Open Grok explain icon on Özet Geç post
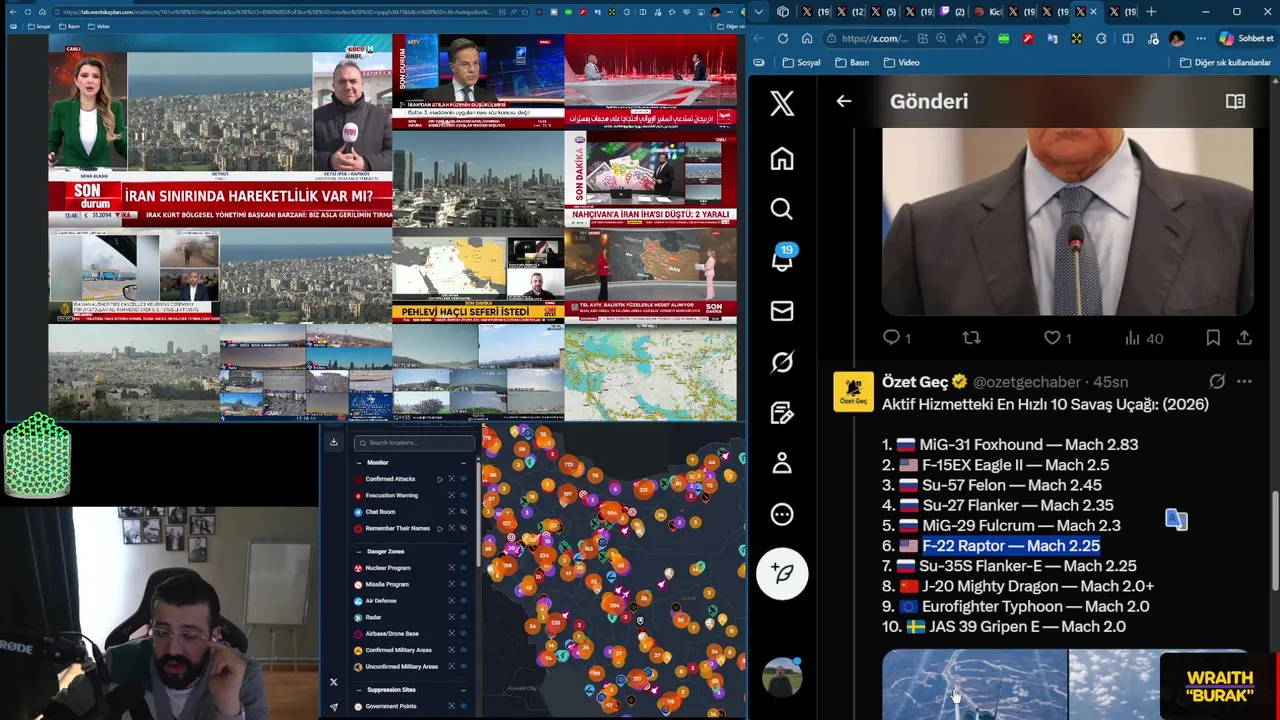Screen dimensions: 1280x720 (1217, 381)
